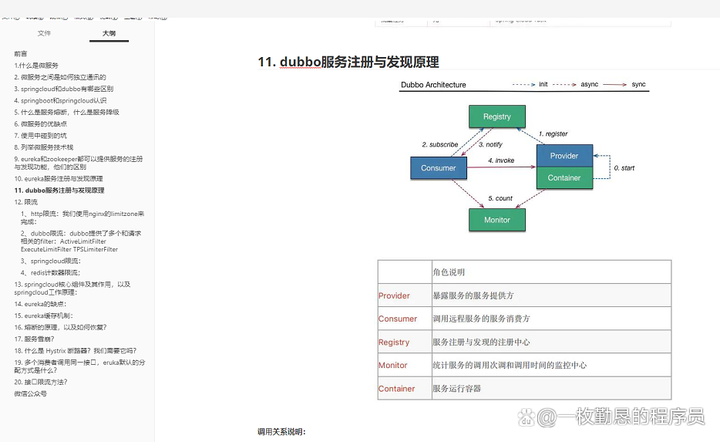Click the '2. subscribe' diagram label
Screen dimensions: 720x442
point(440,145)
